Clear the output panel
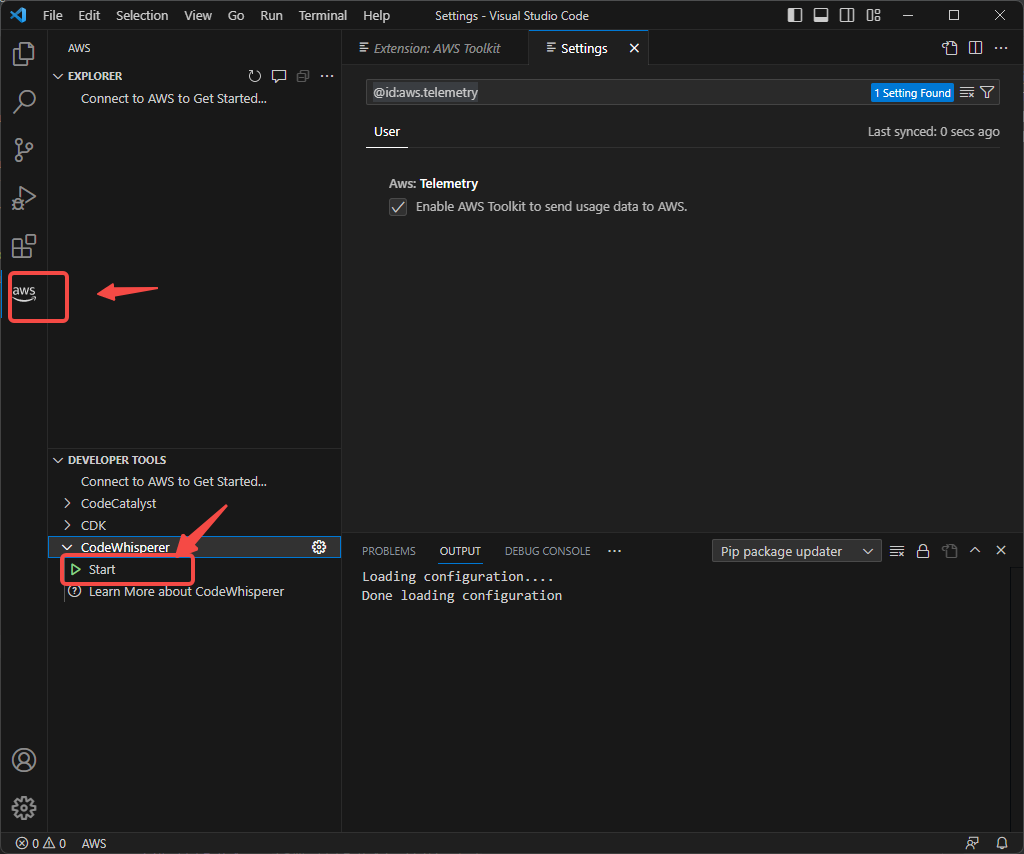This screenshot has width=1024, height=854. point(897,551)
